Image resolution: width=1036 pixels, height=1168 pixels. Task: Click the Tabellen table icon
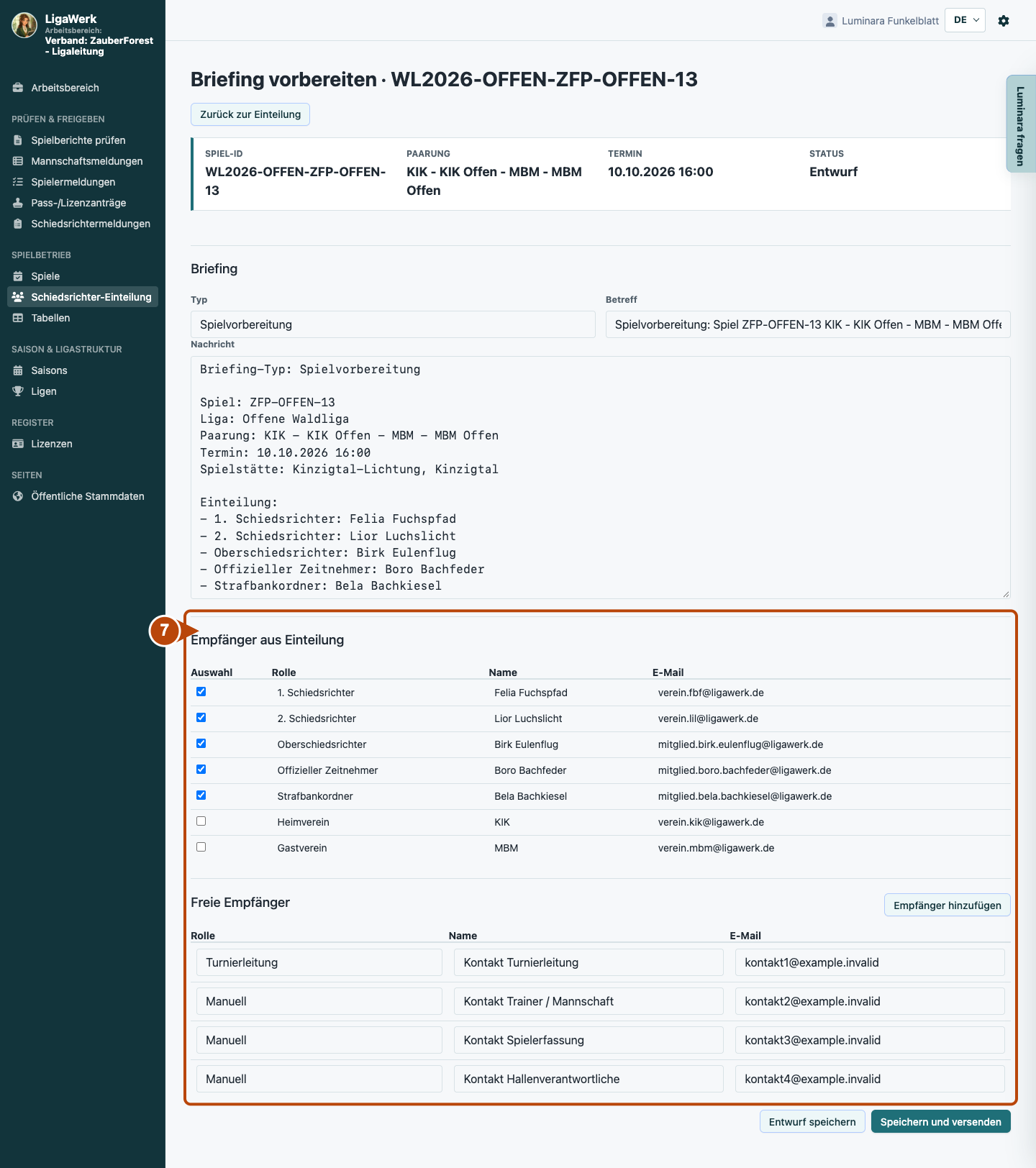tap(18, 318)
